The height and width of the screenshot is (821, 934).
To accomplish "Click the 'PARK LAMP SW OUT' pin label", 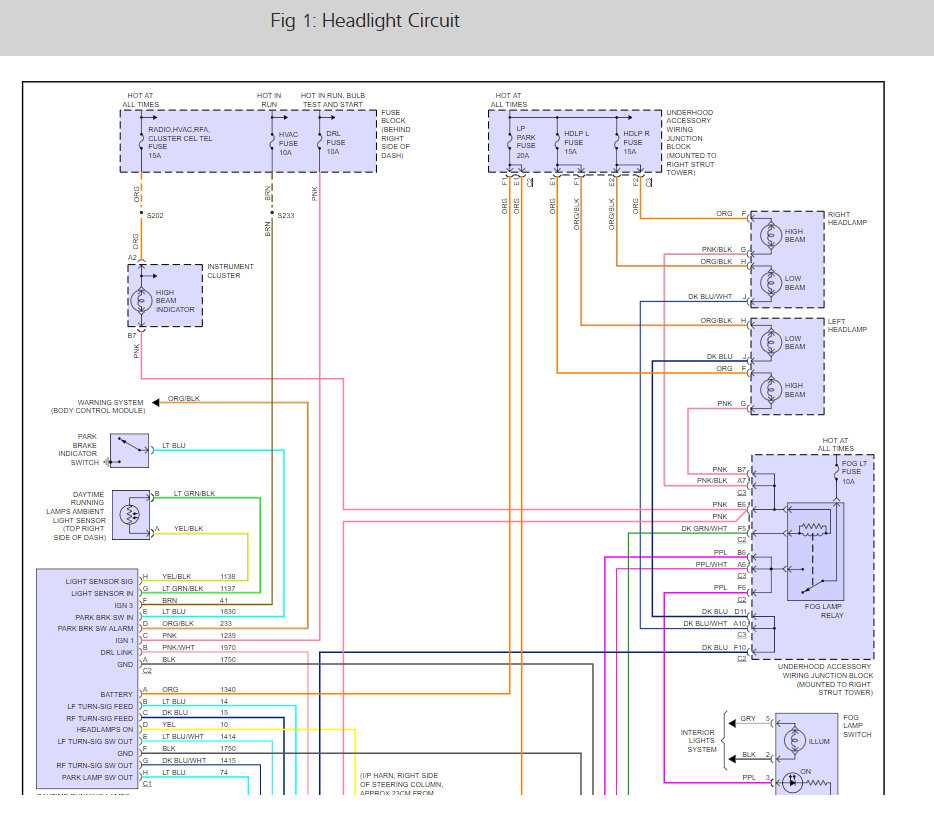I will 98,778.
